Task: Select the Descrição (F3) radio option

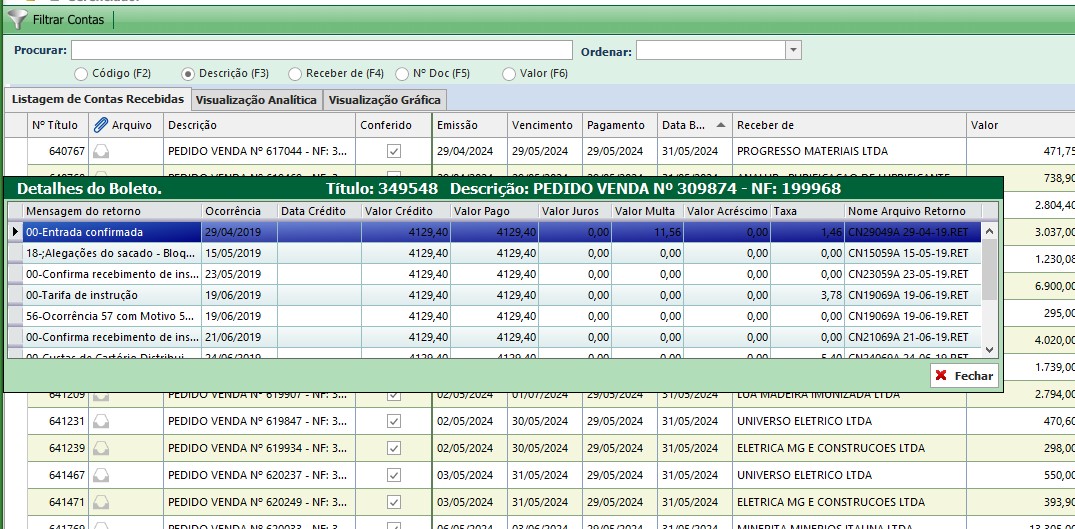Action: point(188,73)
